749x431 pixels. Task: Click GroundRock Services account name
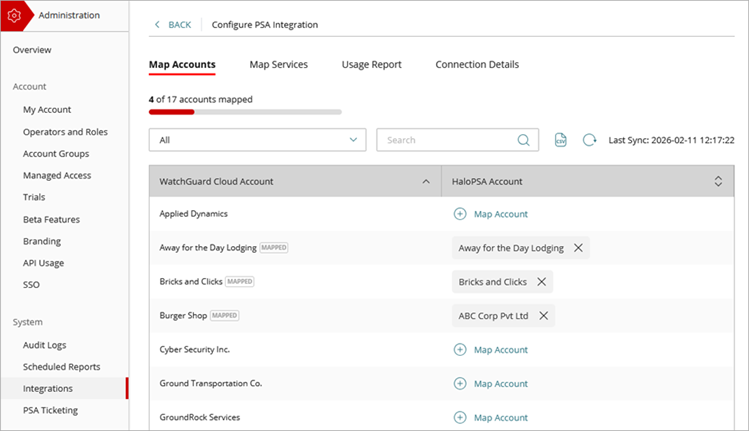pyautogui.click(x=200, y=417)
